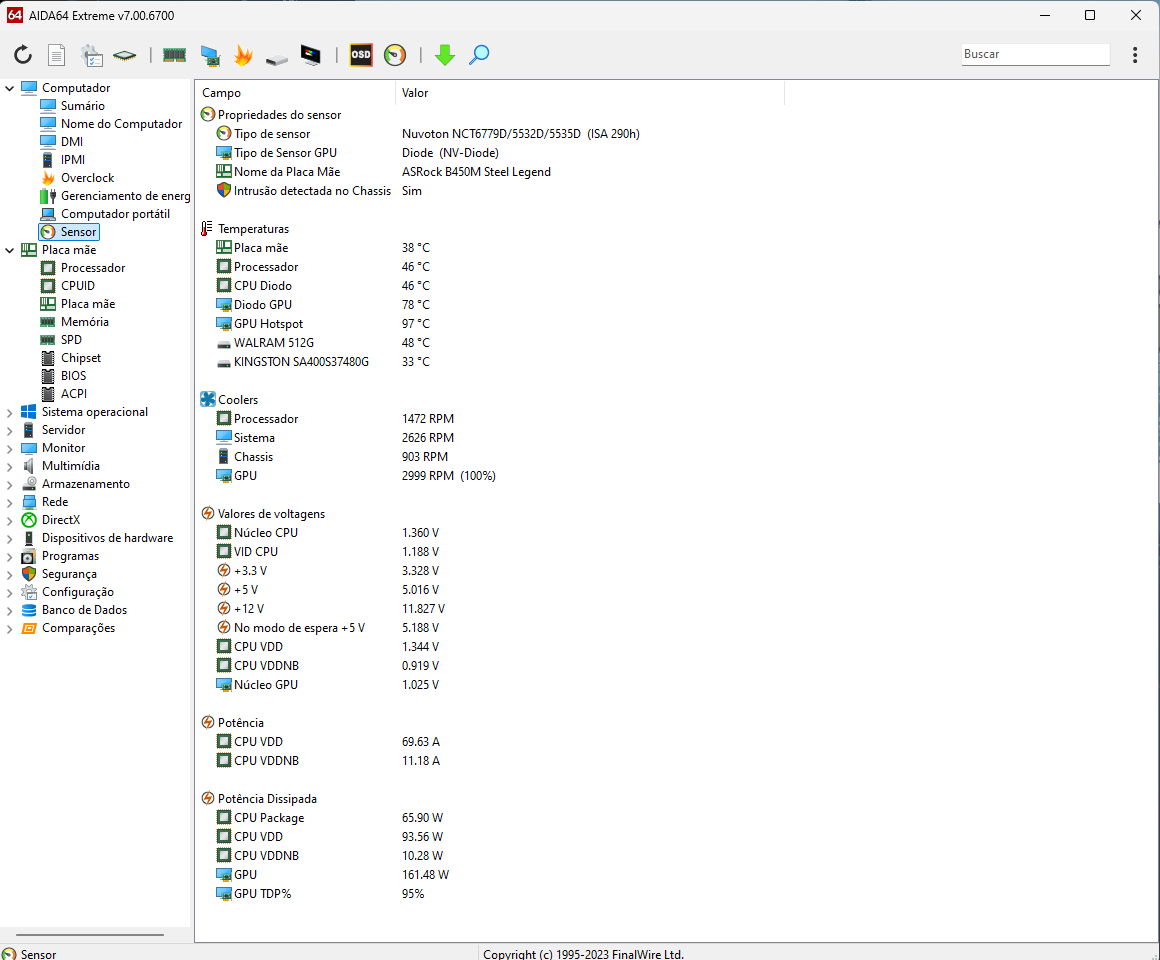Select the BIOS tree item
The height and width of the screenshot is (960, 1160).
point(73,376)
